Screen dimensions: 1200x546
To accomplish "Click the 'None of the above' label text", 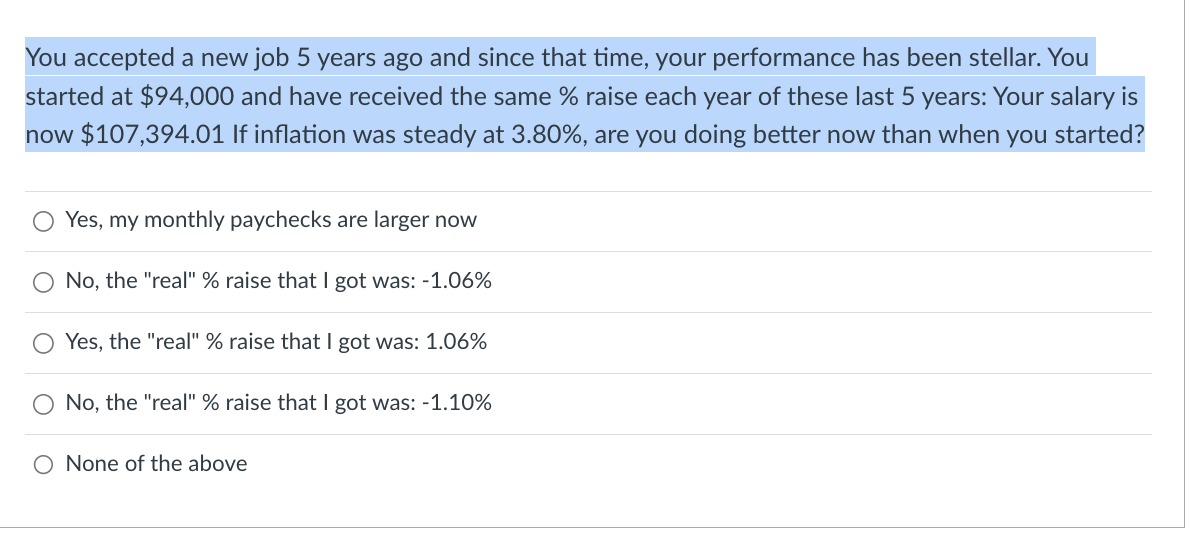I will pyautogui.click(x=156, y=464).
